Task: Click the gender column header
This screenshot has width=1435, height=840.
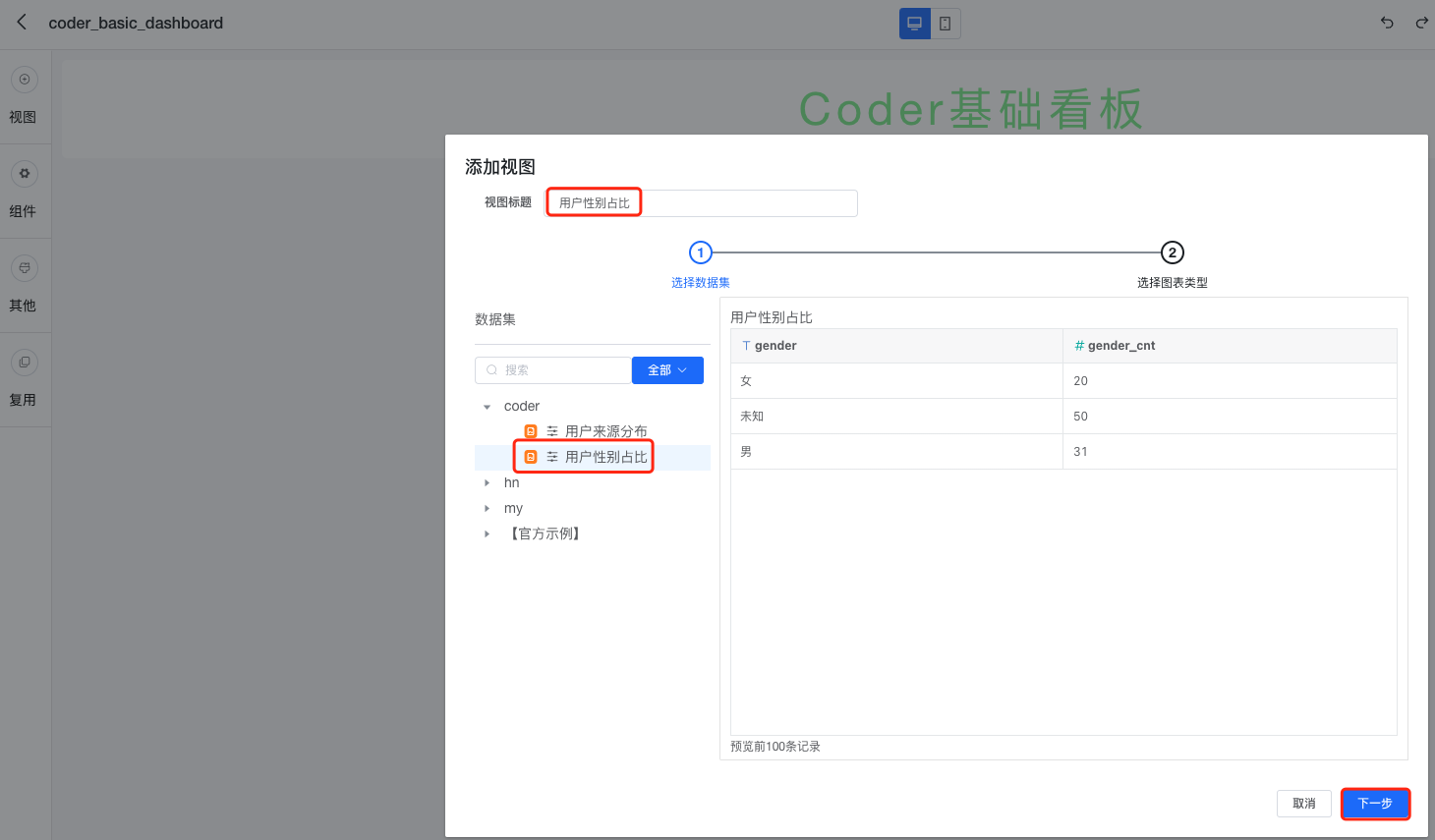Action: point(896,346)
